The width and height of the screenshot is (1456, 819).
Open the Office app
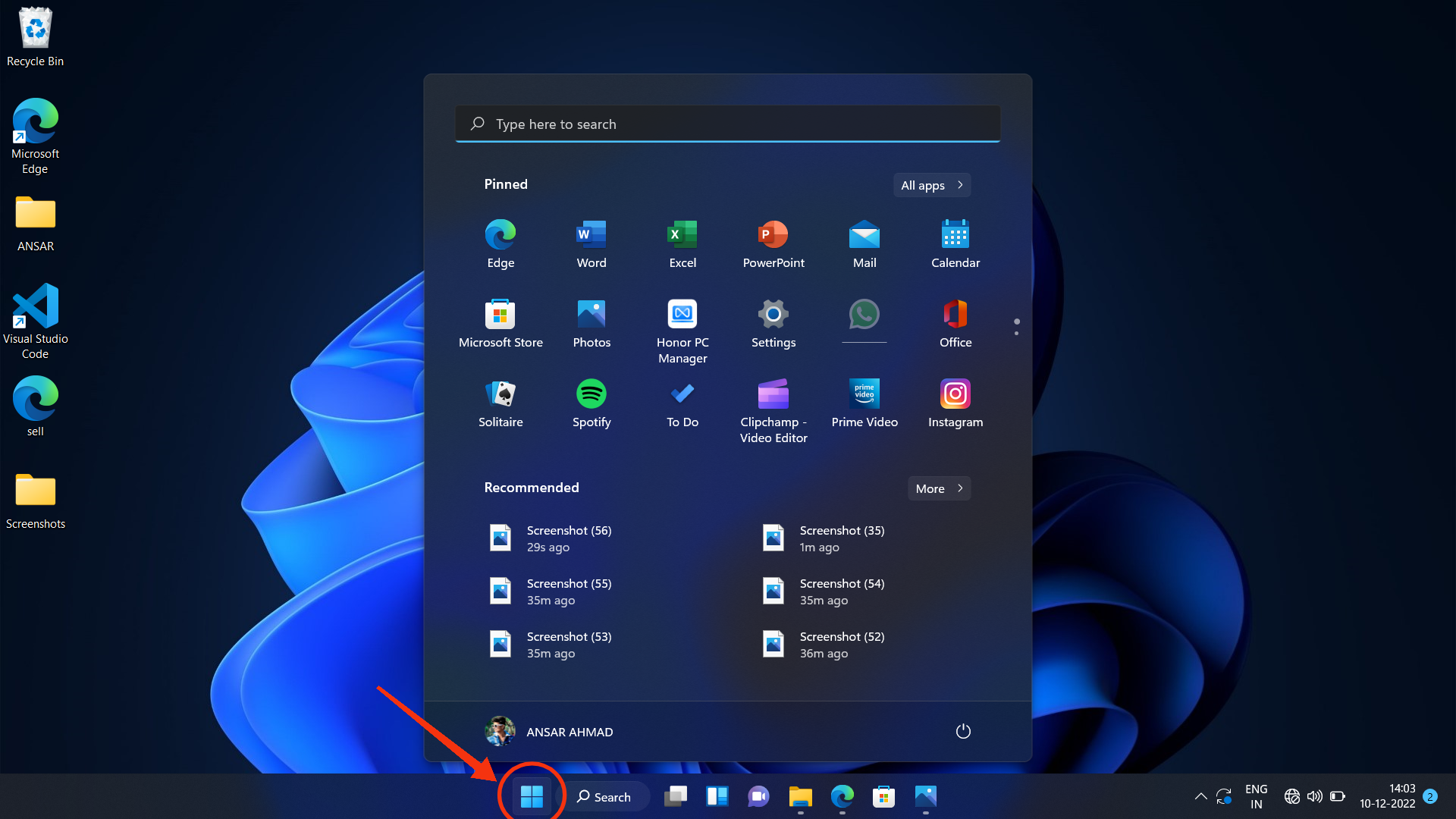[955, 324]
